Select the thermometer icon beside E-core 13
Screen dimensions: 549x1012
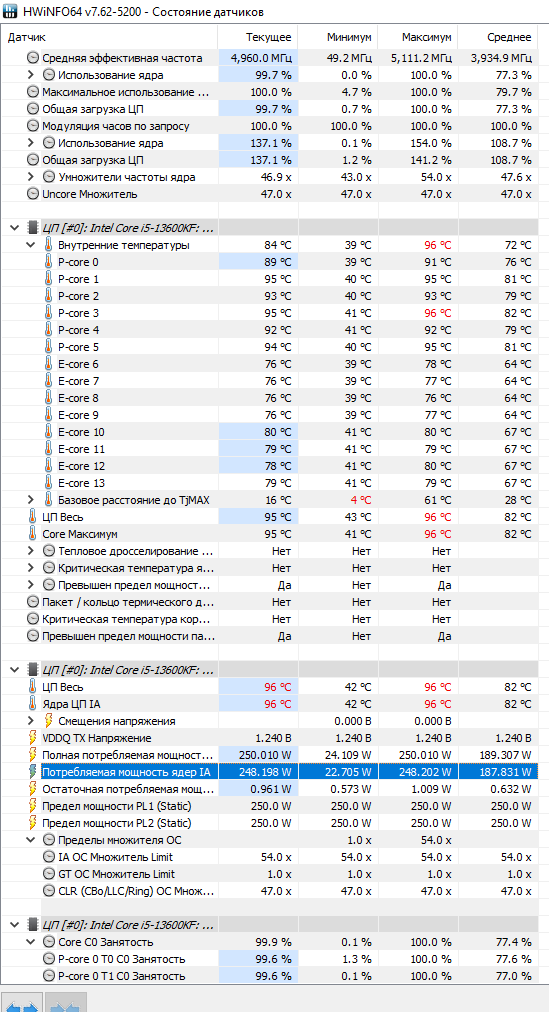pos(49,483)
